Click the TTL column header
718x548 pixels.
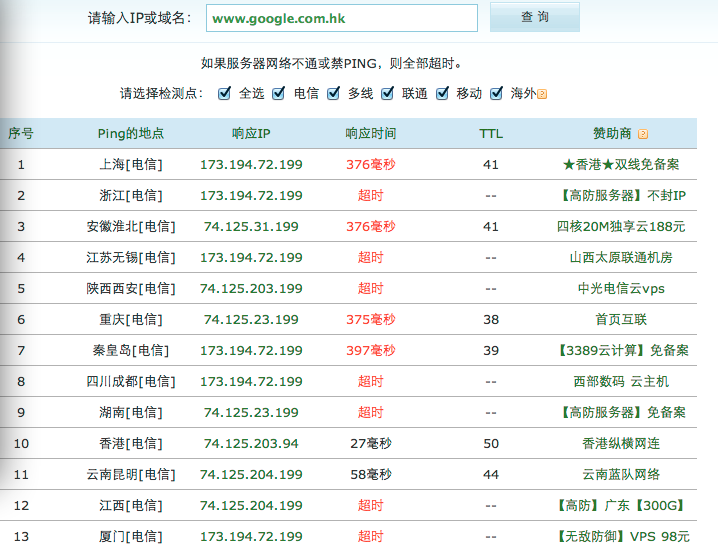click(491, 134)
